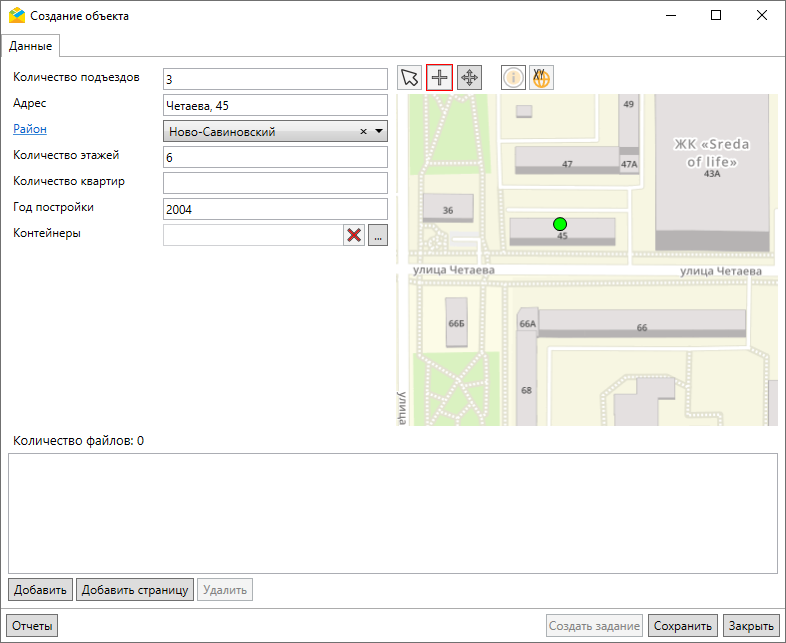Screen dimensions: 786x643
Task: Choose the pan move map tool
Action: point(469,78)
